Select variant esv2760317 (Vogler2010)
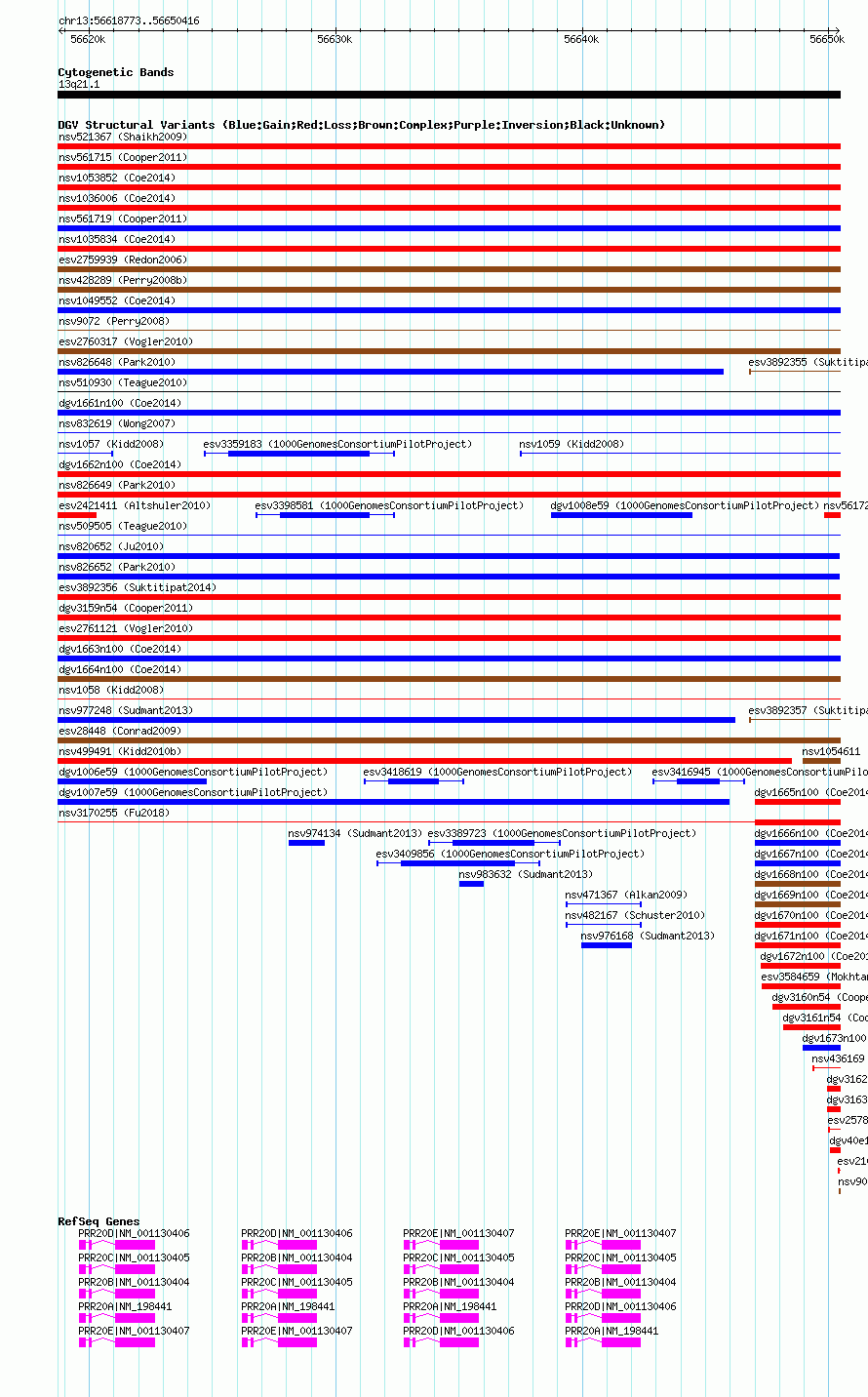 pos(126,341)
